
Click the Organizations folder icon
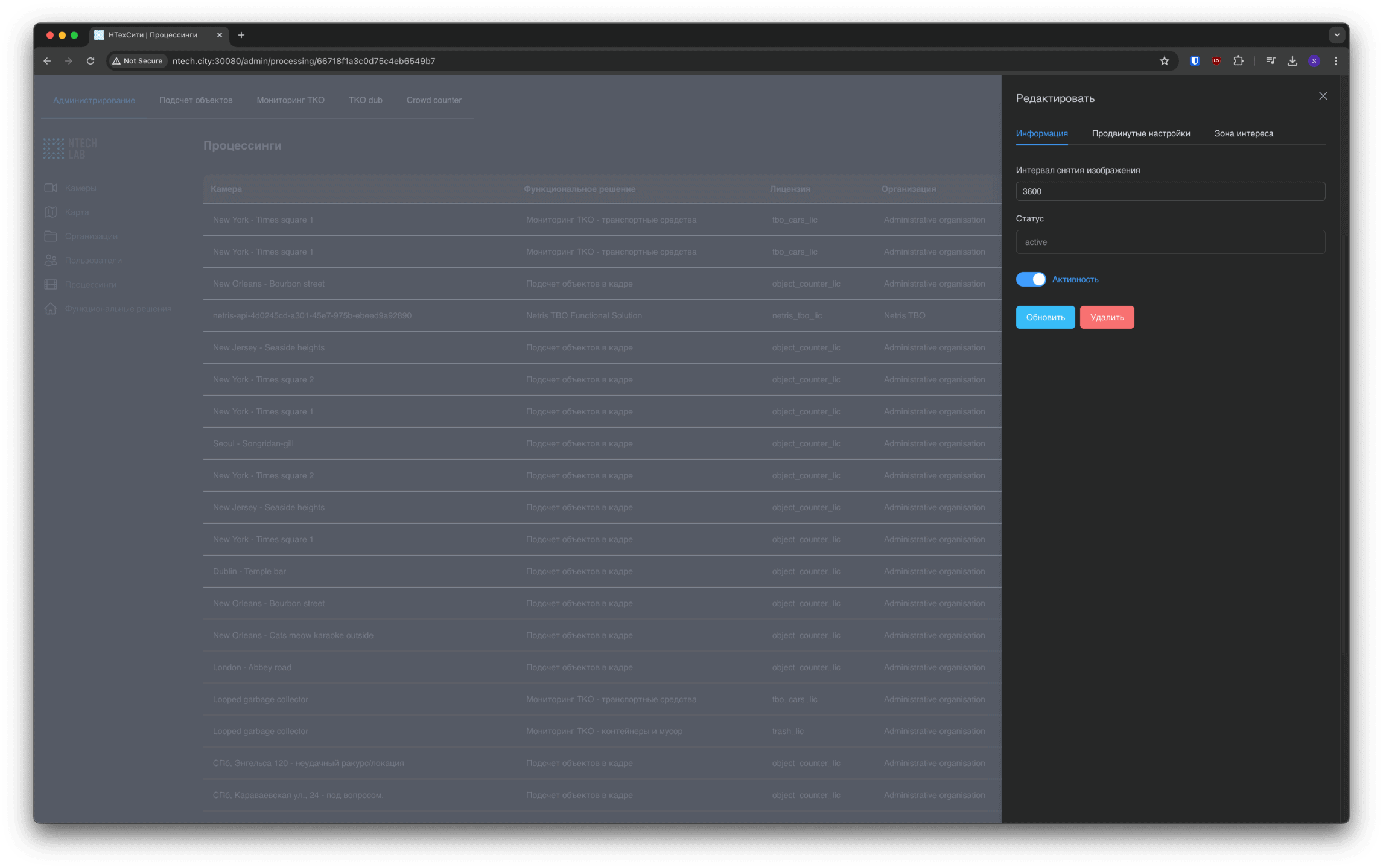tap(51, 236)
